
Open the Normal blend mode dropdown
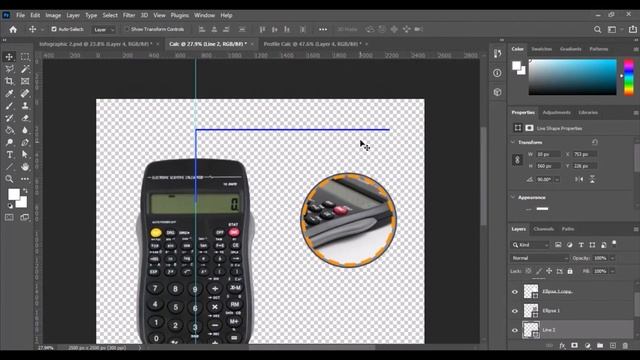click(x=539, y=258)
